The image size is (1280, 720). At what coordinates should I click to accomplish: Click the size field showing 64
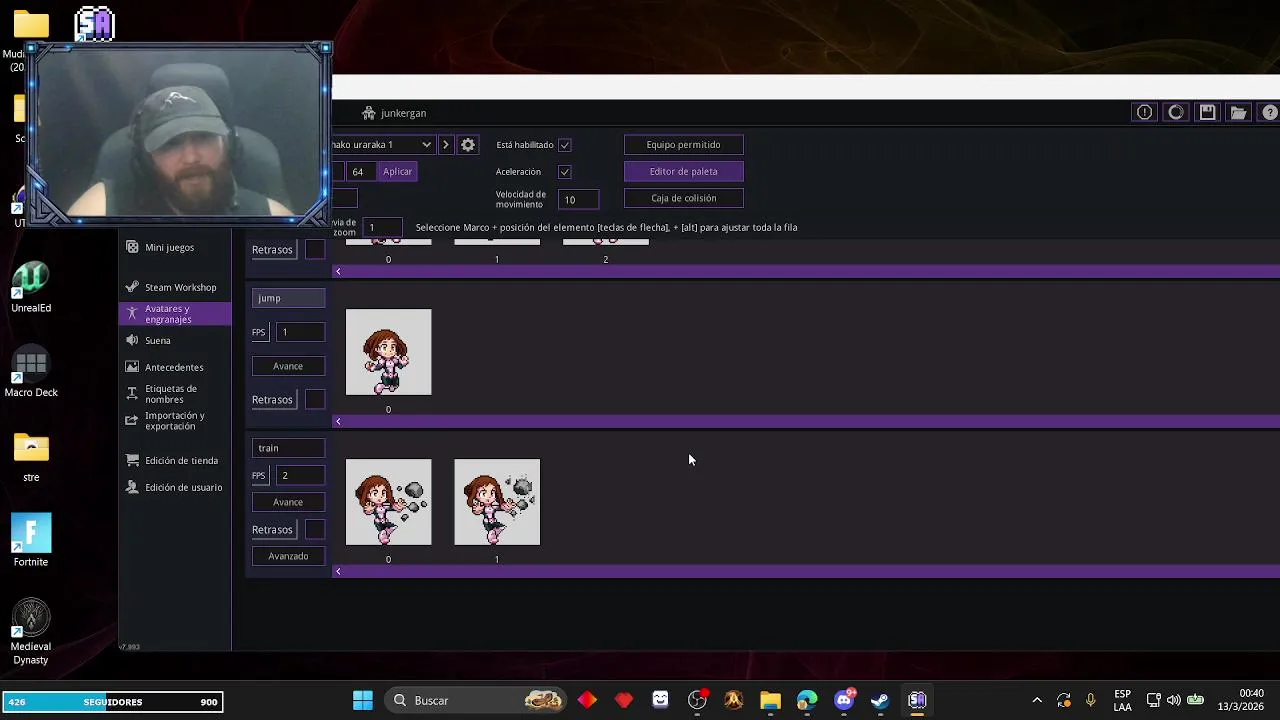point(361,172)
